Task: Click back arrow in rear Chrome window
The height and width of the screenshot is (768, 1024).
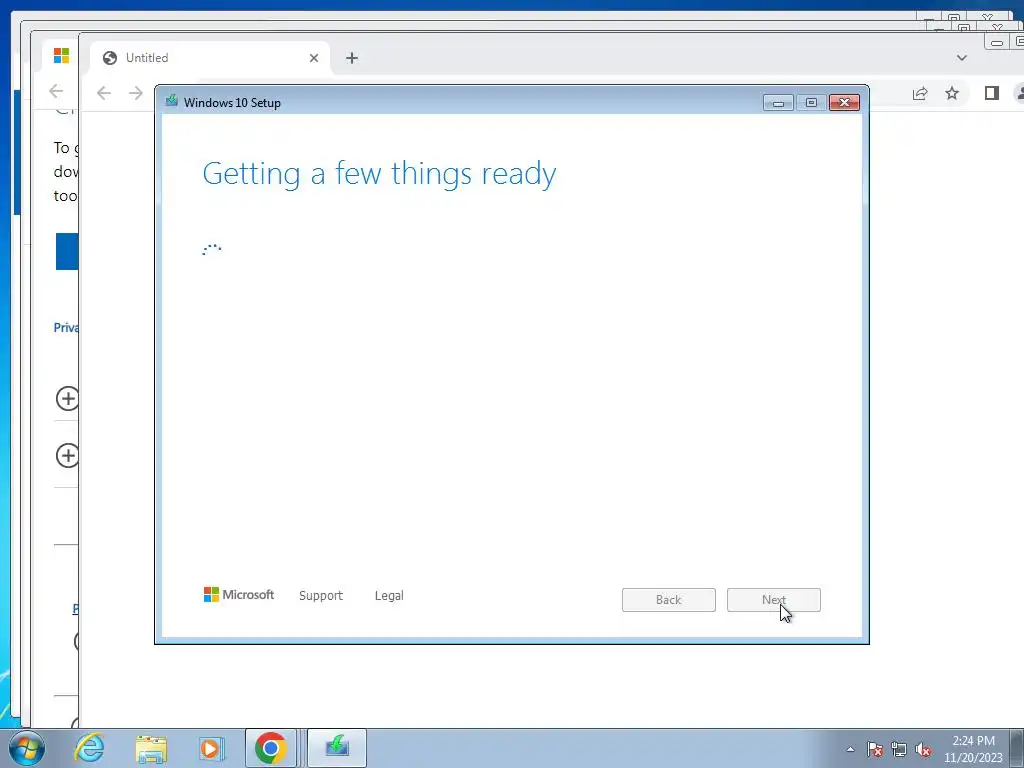Action: pyautogui.click(x=56, y=91)
